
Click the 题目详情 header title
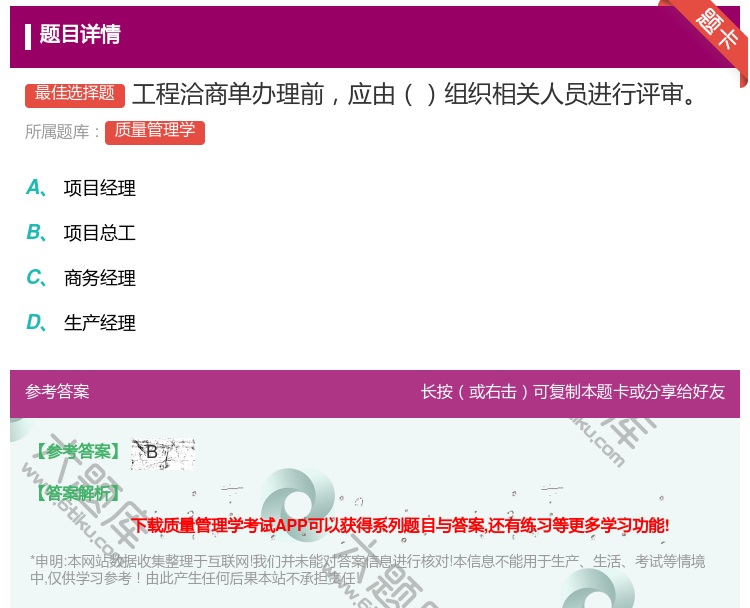click(80, 34)
